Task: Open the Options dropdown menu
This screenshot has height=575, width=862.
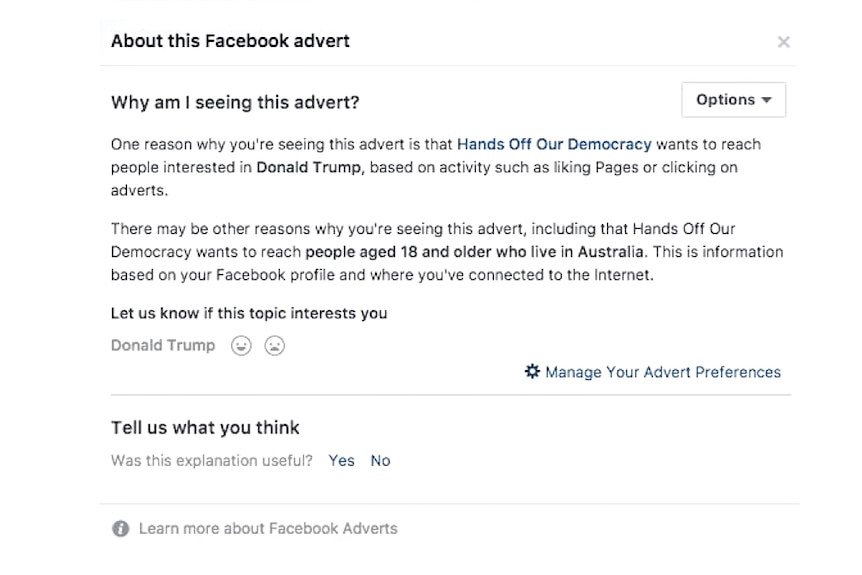Action: [733, 99]
